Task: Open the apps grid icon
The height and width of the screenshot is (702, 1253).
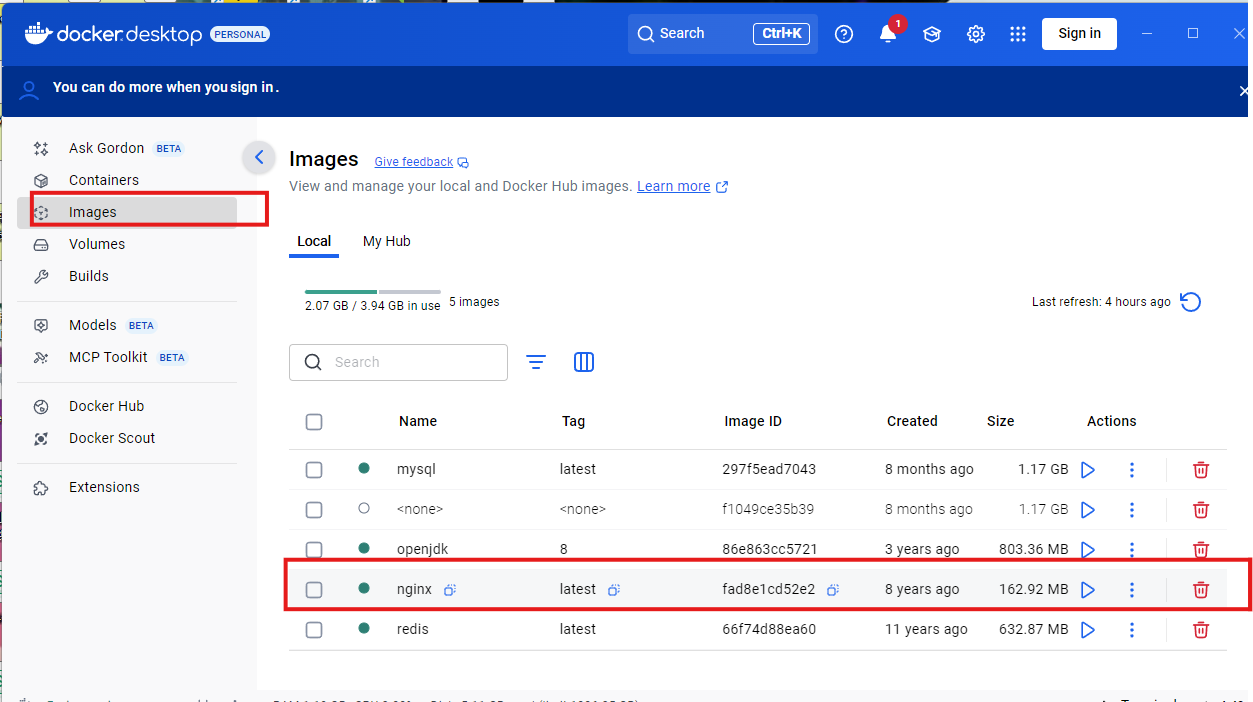Action: pos(1018,34)
